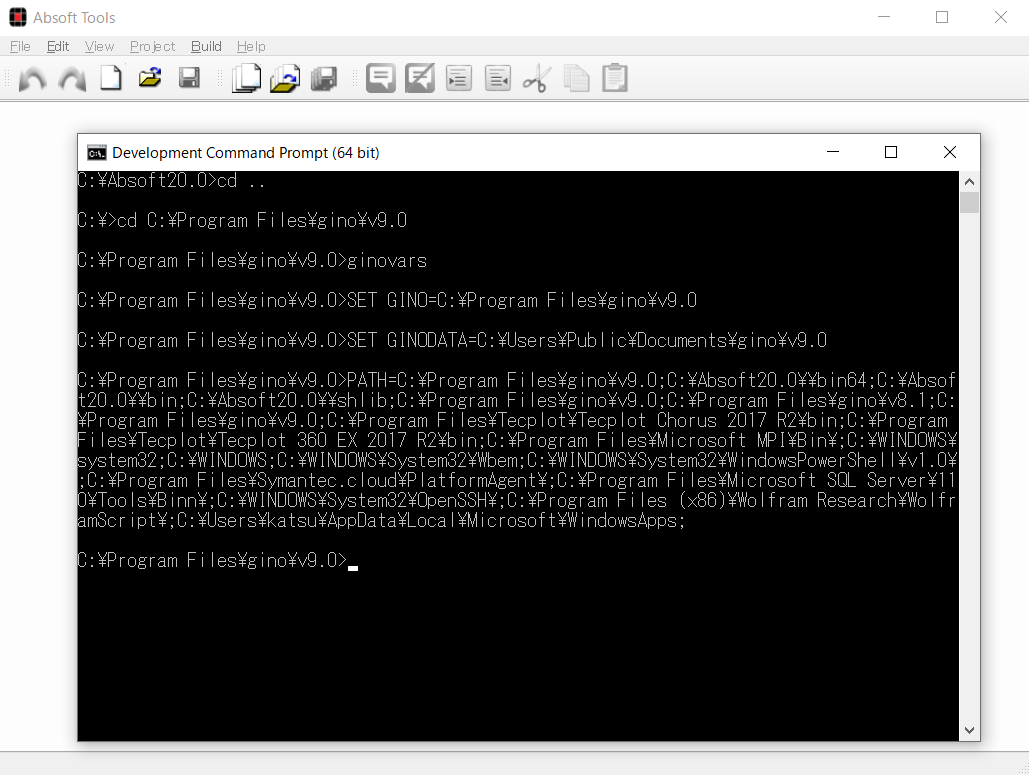Click the 'Absoft Tools' window title text
The width and height of the screenshot is (1029, 775).
coord(74,18)
